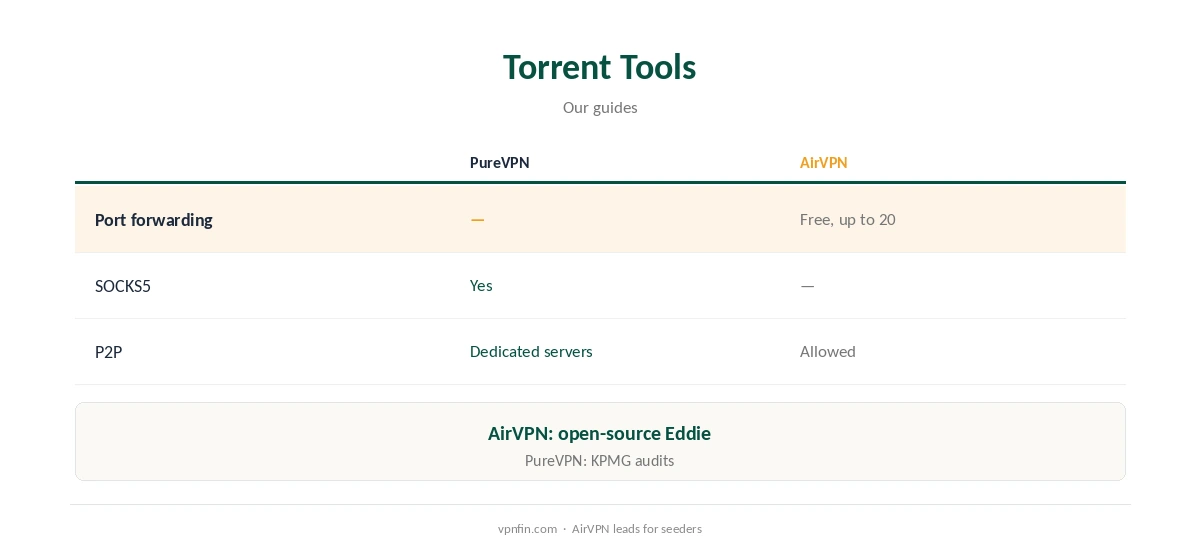Screen dimensions: 1200x548
Task: Click the Port forwarding row label
Action: click(x=154, y=220)
